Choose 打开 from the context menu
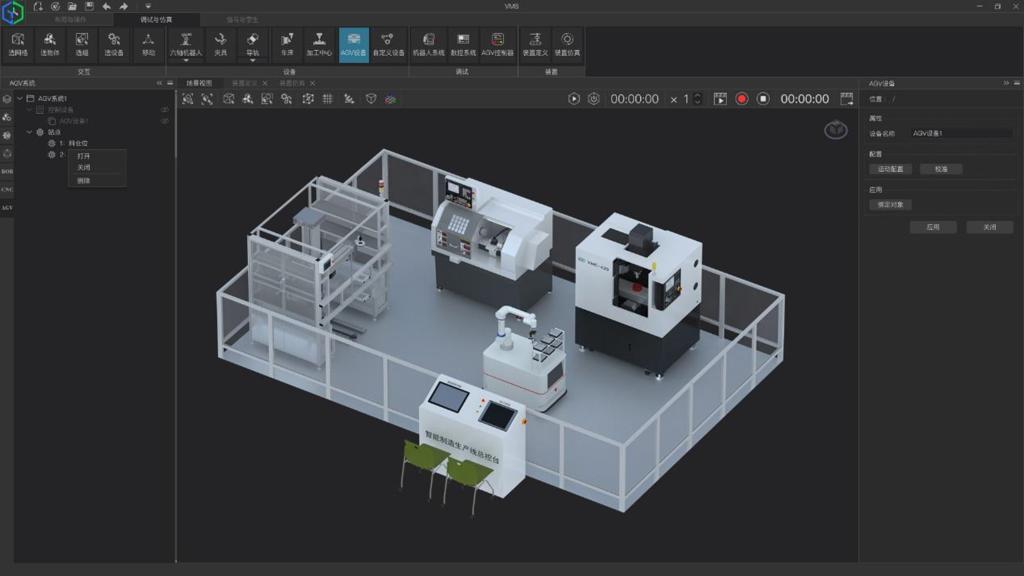Image resolution: width=1024 pixels, height=576 pixels. 84,156
